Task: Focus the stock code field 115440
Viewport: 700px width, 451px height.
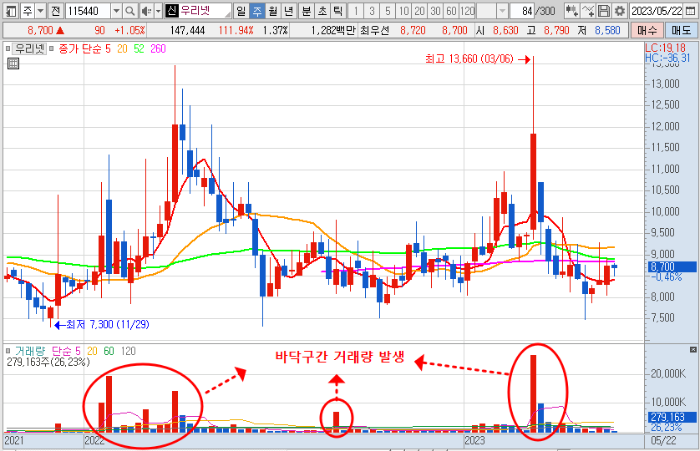Action: 88,10
